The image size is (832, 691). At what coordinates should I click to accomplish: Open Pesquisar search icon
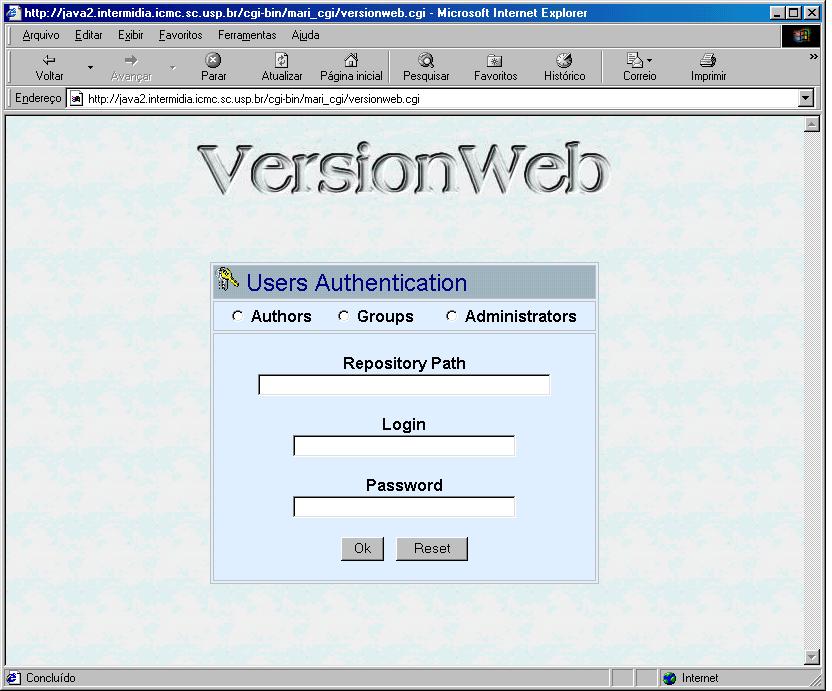(426, 60)
